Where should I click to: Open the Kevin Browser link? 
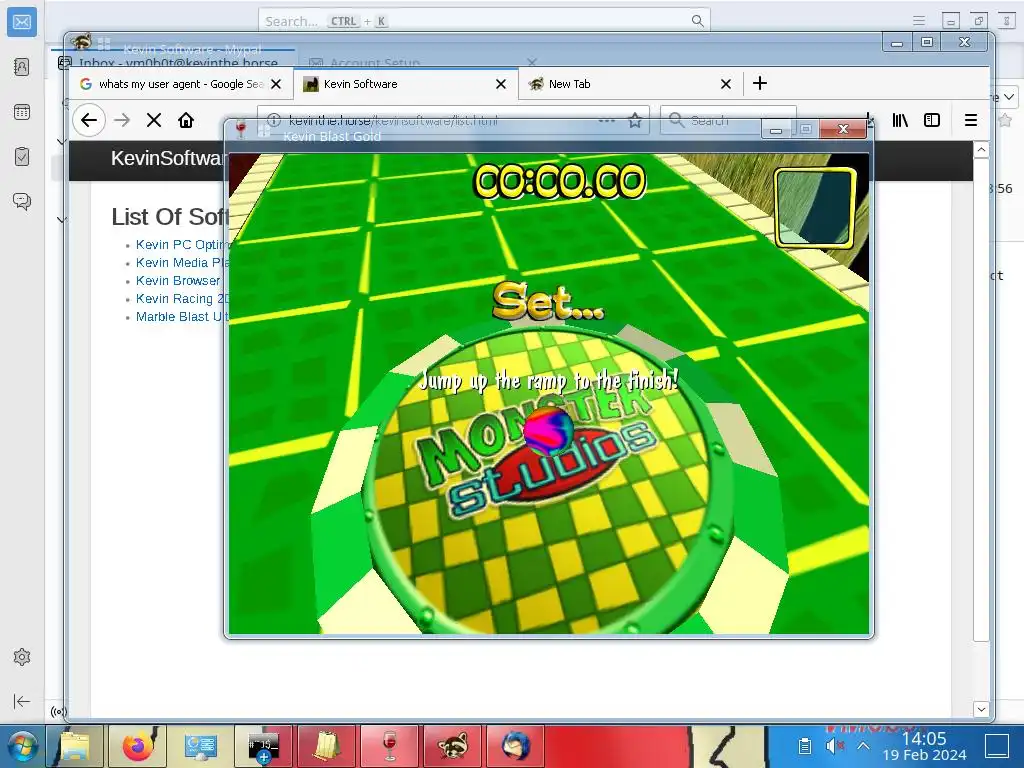(x=178, y=281)
